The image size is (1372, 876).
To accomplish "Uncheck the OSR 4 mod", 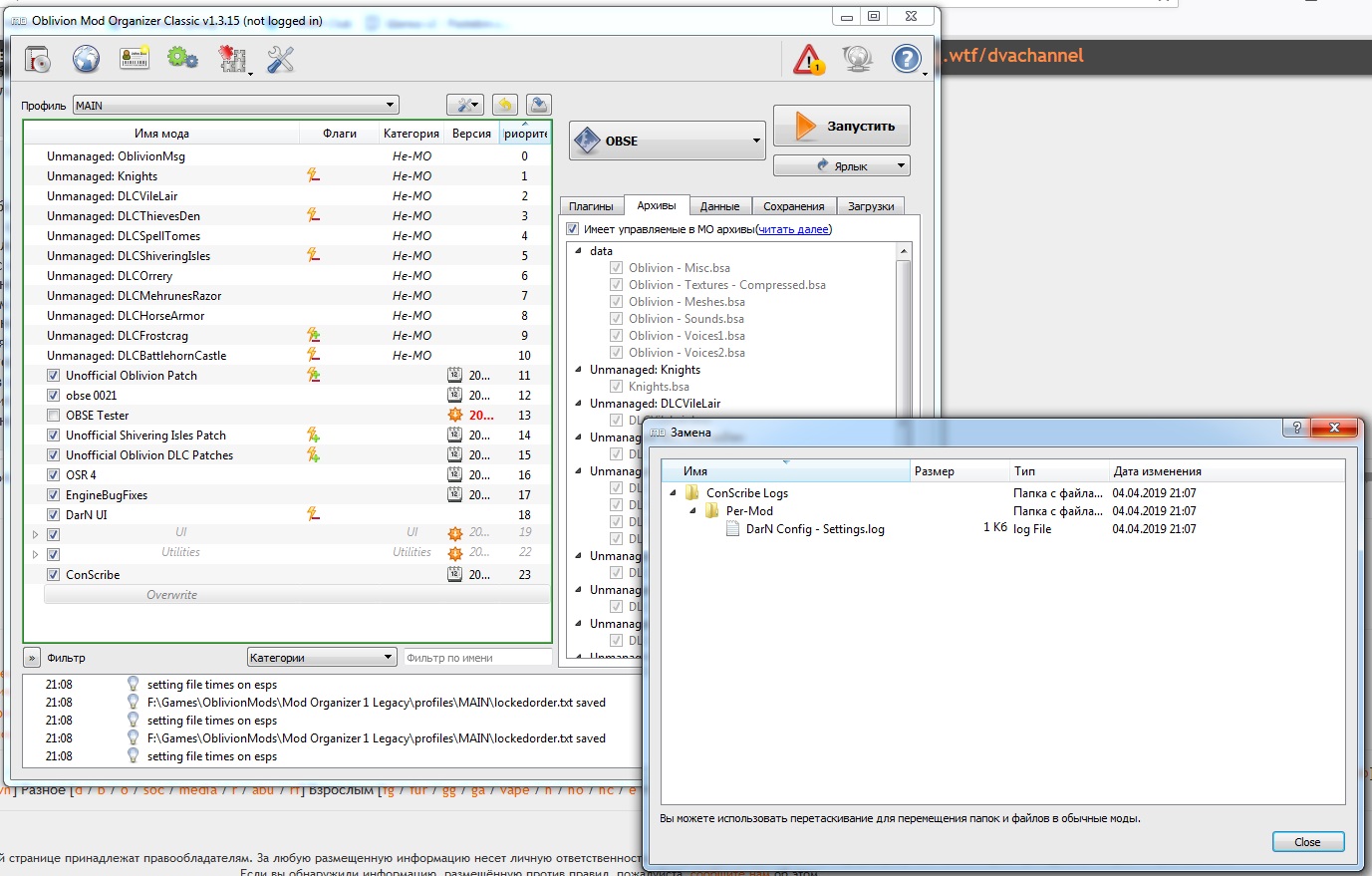I will [x=53, y=475].
